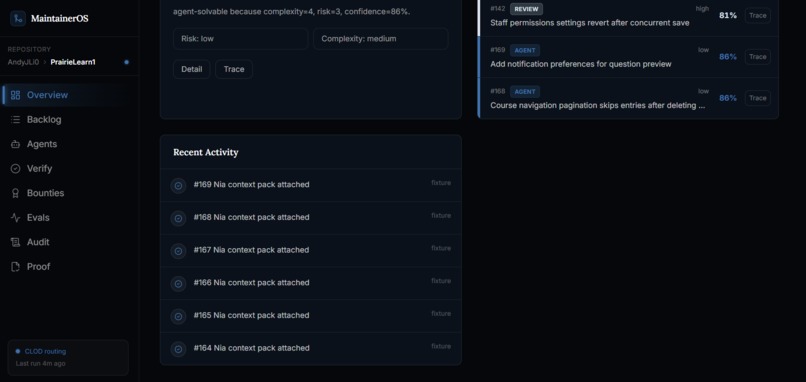Open the Add notification preferences issue

coord(581,64)
